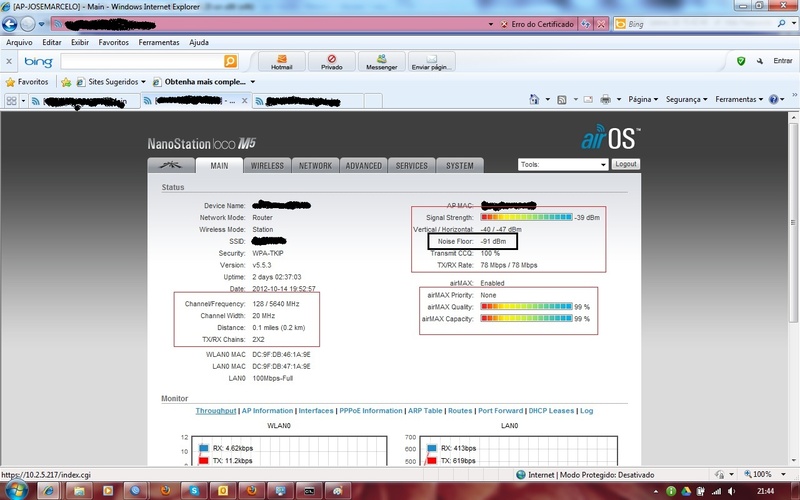This screenshot has width=800, height=500.
Task: Open the Favoritos star button in favorites bar
Action: [27, 82]
